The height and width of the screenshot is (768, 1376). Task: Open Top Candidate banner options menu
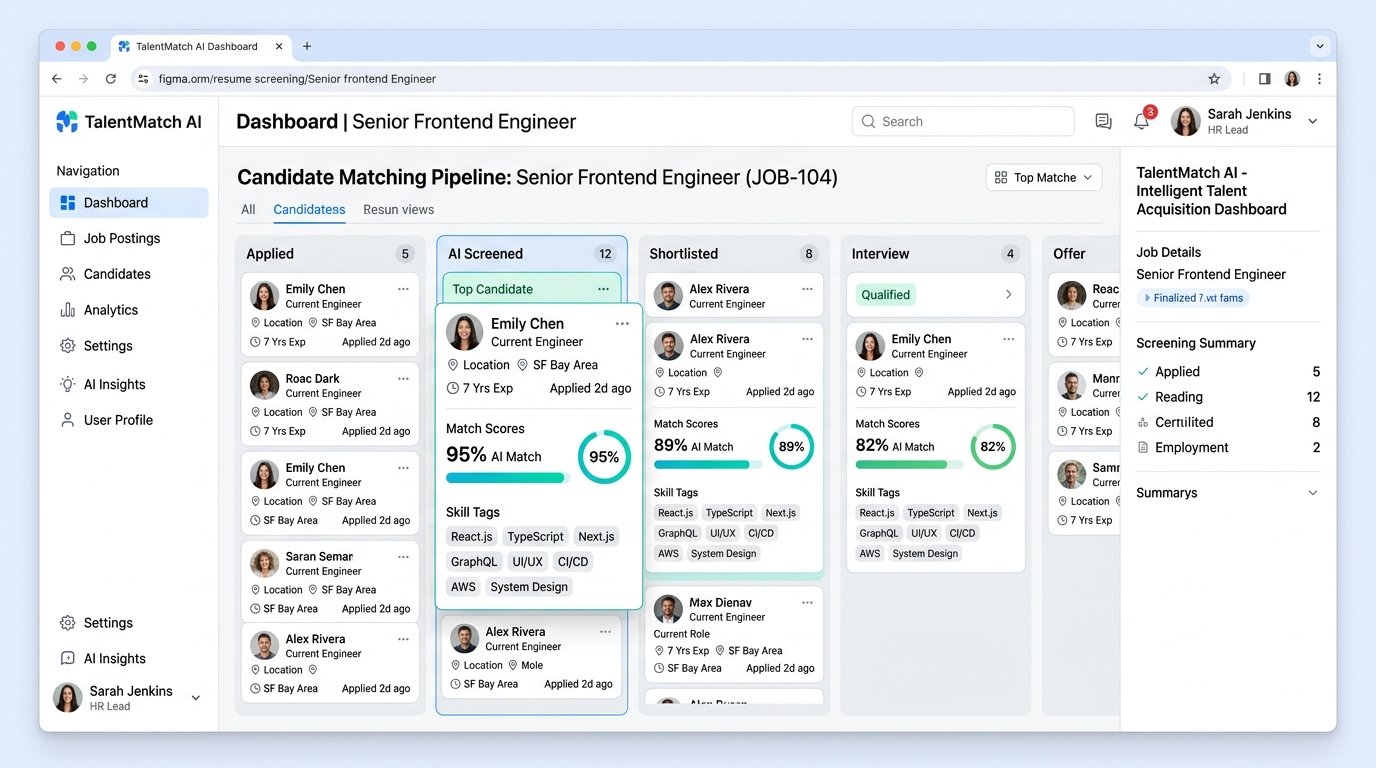coord(603,289)
